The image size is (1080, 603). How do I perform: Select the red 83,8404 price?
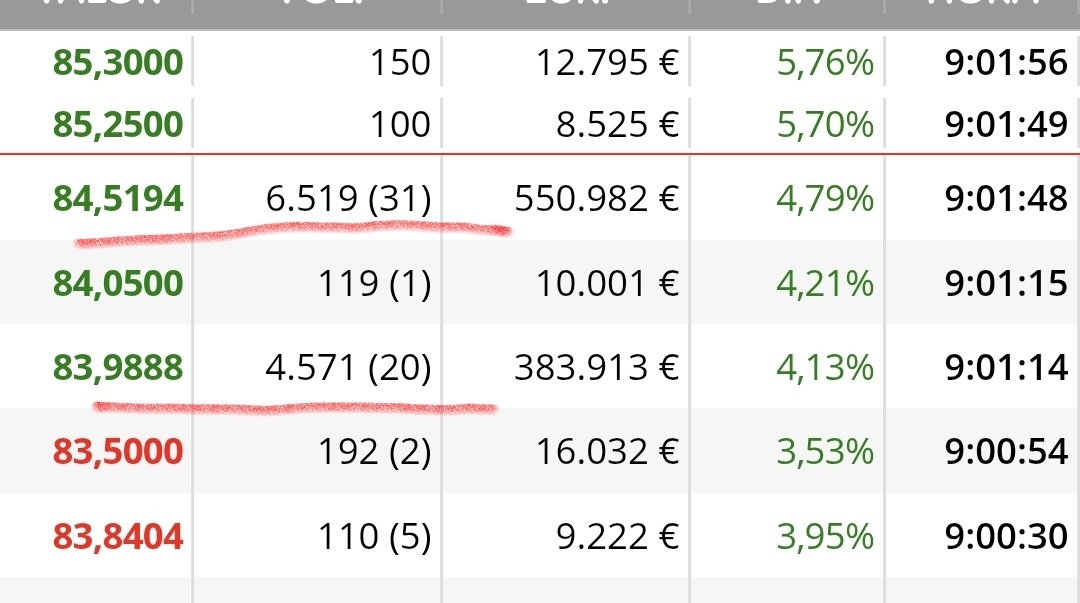[118, 537]
